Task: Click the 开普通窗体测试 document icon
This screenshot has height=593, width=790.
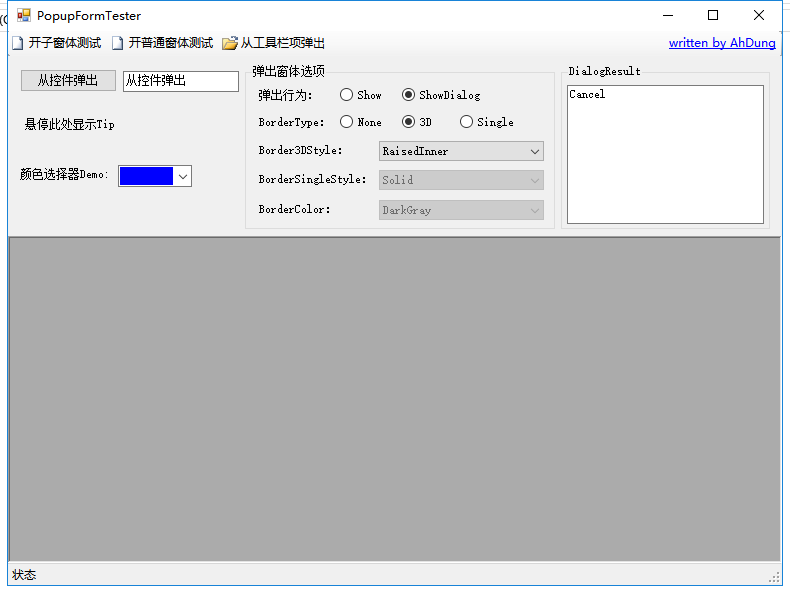Action: click(x=118, y=43)
